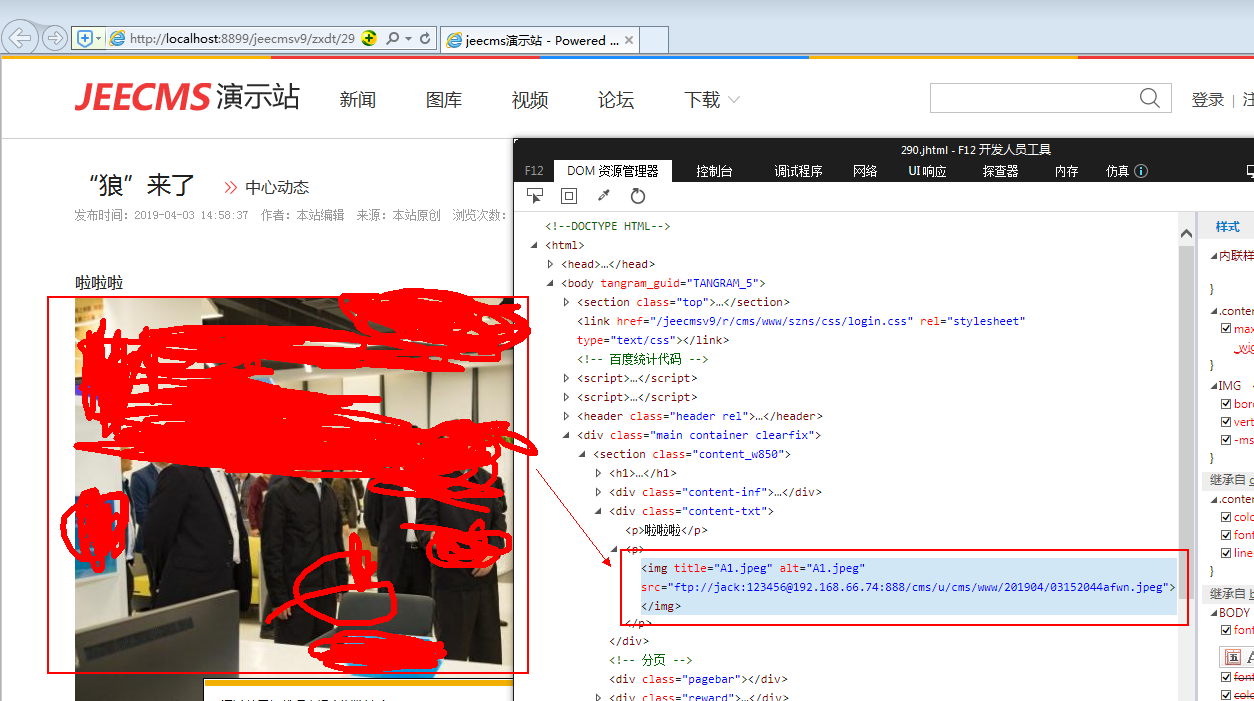Open the 新闻 navigation link

(x=357, y=100)
